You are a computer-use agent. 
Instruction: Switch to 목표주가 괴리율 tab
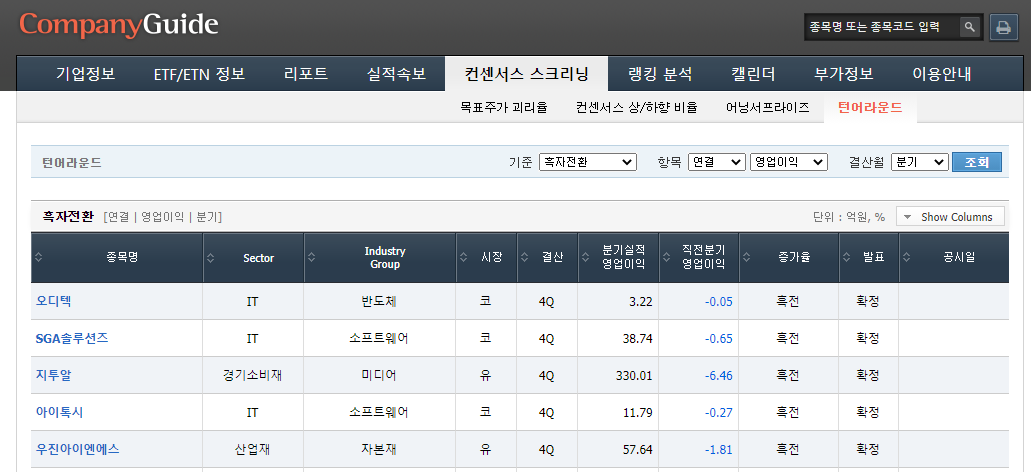pos(504,107)
